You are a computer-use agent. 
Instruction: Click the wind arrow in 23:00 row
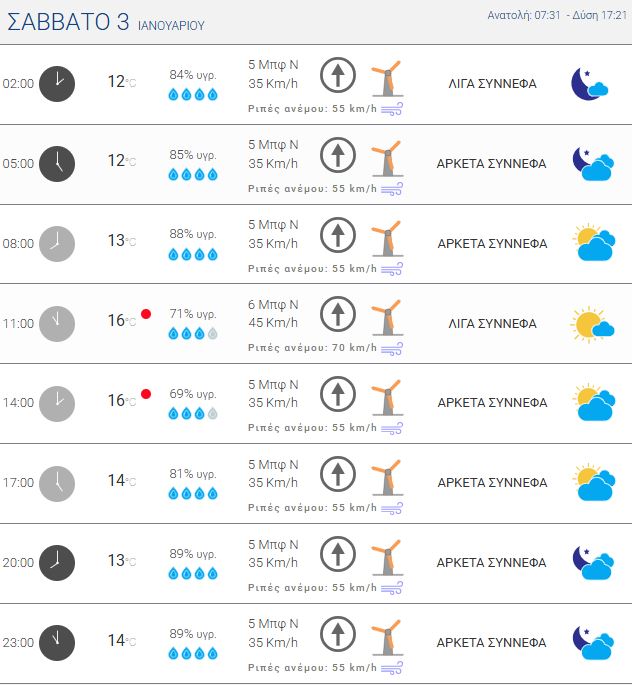pos(338,634)
